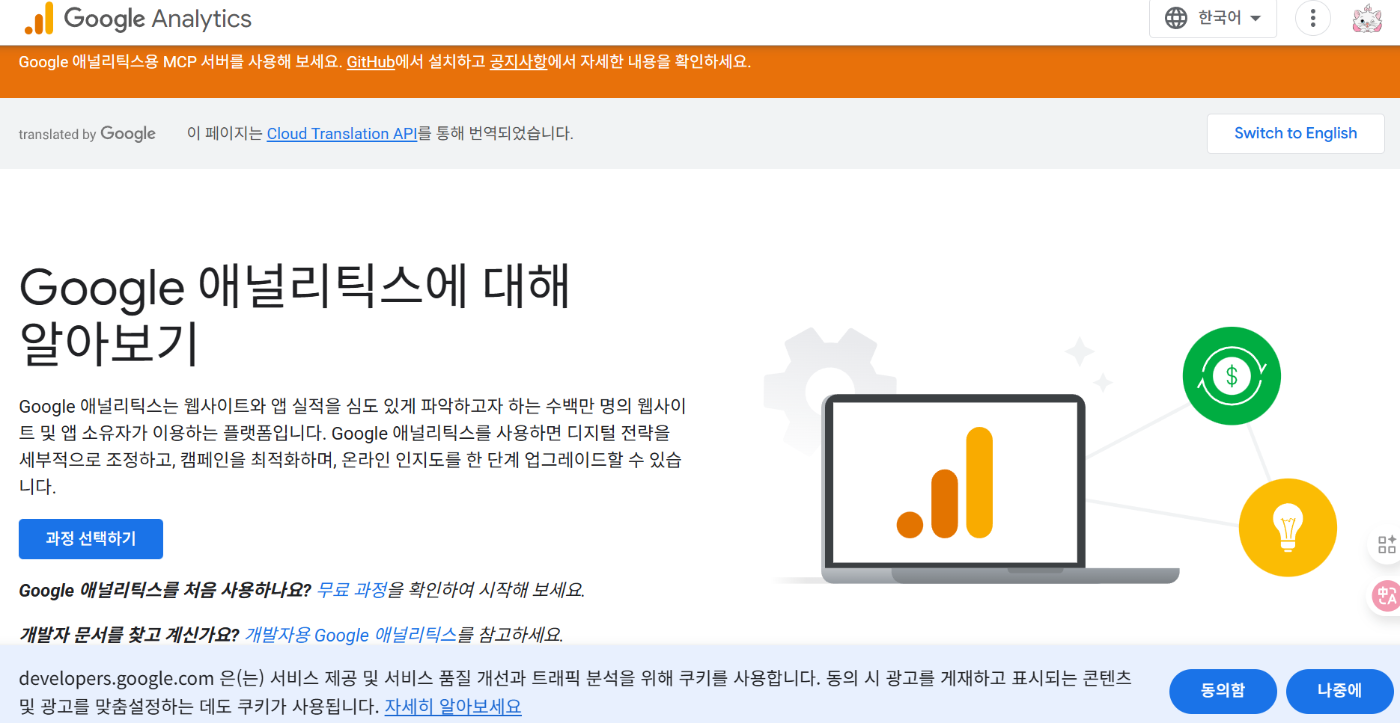Open the three-dot more options menu
1400x723 pixels.
click(x=1313, y=18)
